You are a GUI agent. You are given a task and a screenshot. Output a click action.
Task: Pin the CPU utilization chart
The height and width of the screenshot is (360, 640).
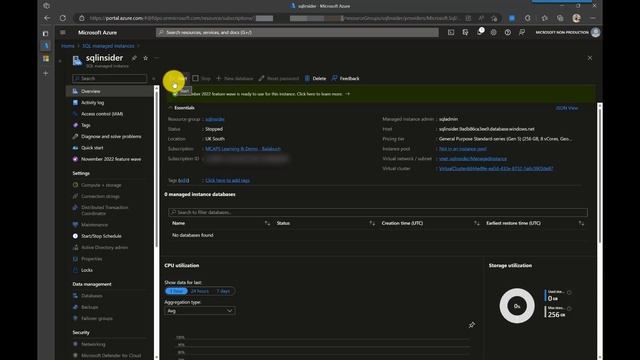coord(472,325)
